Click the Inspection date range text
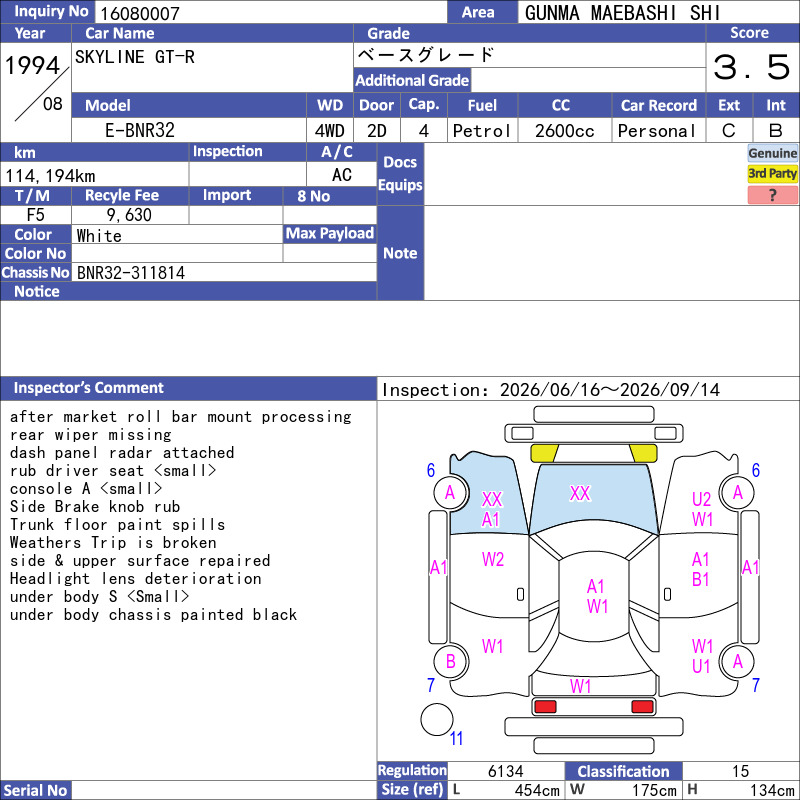800x800 pixels. click(x=551, y=390)
